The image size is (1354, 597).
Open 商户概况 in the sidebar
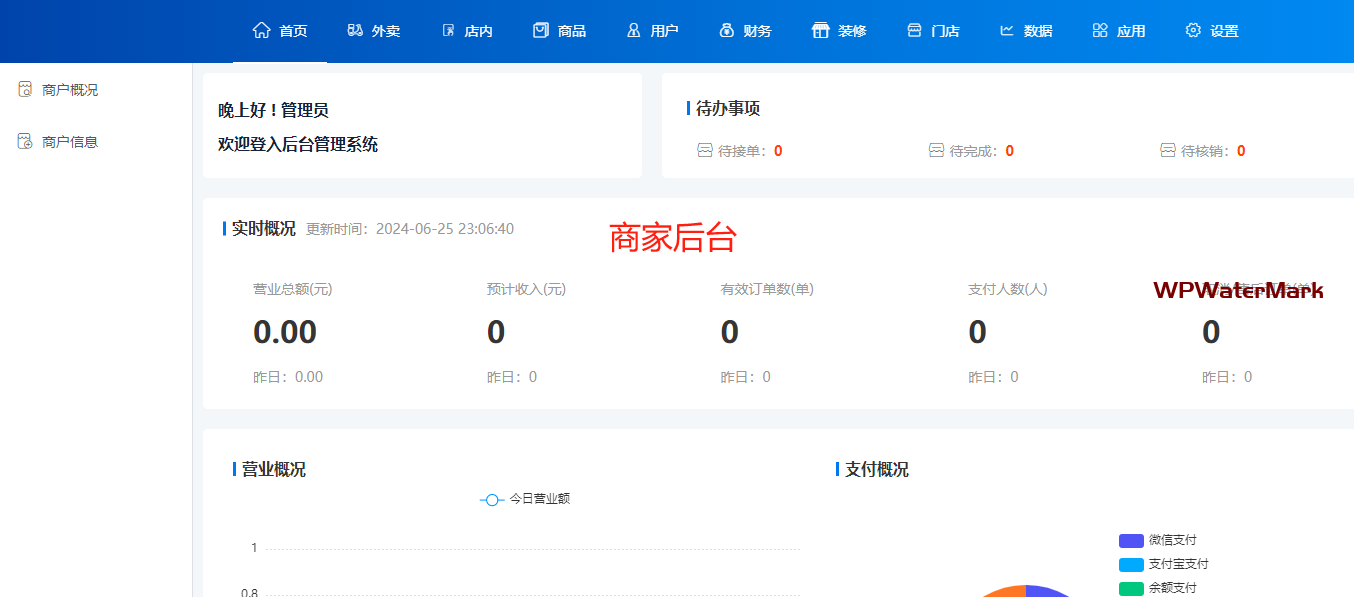point(69,90)
